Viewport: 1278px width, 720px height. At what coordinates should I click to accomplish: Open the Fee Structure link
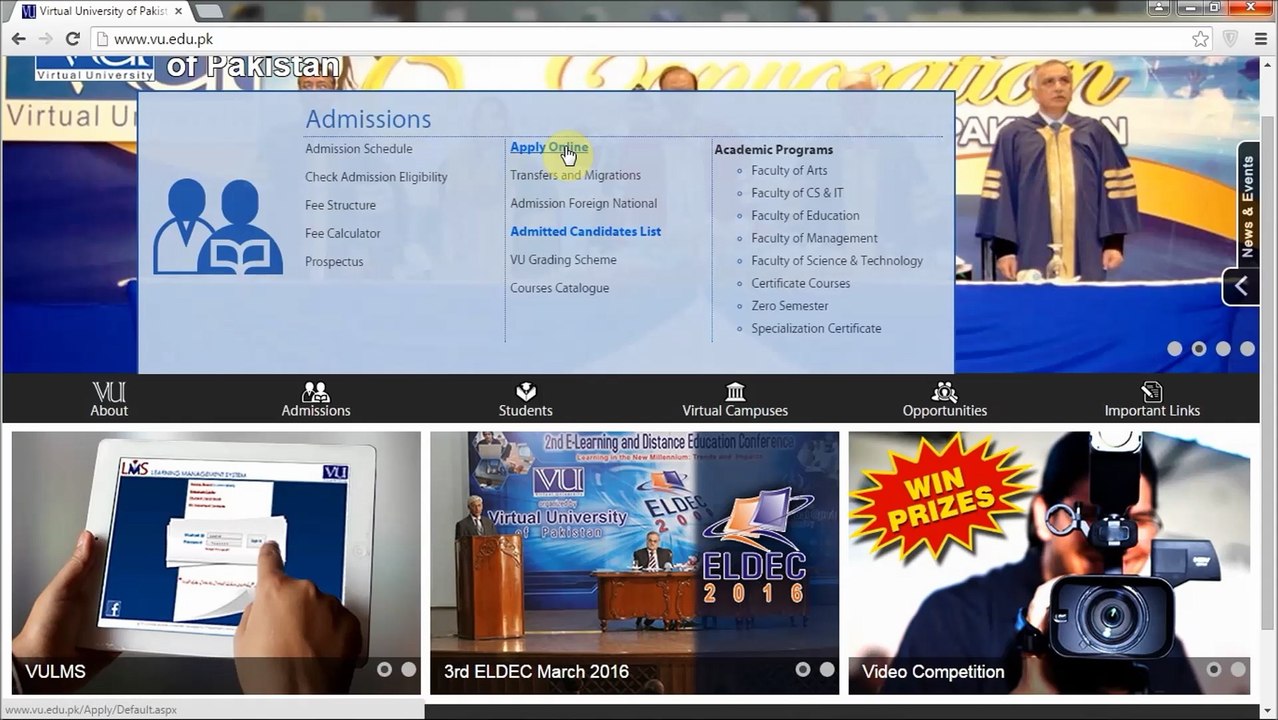click(x=341, y=205)
